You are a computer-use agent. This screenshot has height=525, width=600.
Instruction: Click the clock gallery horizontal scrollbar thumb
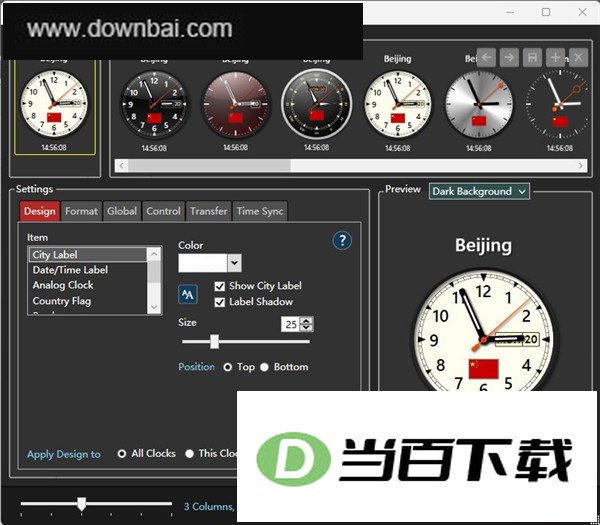tap(209, 166)
